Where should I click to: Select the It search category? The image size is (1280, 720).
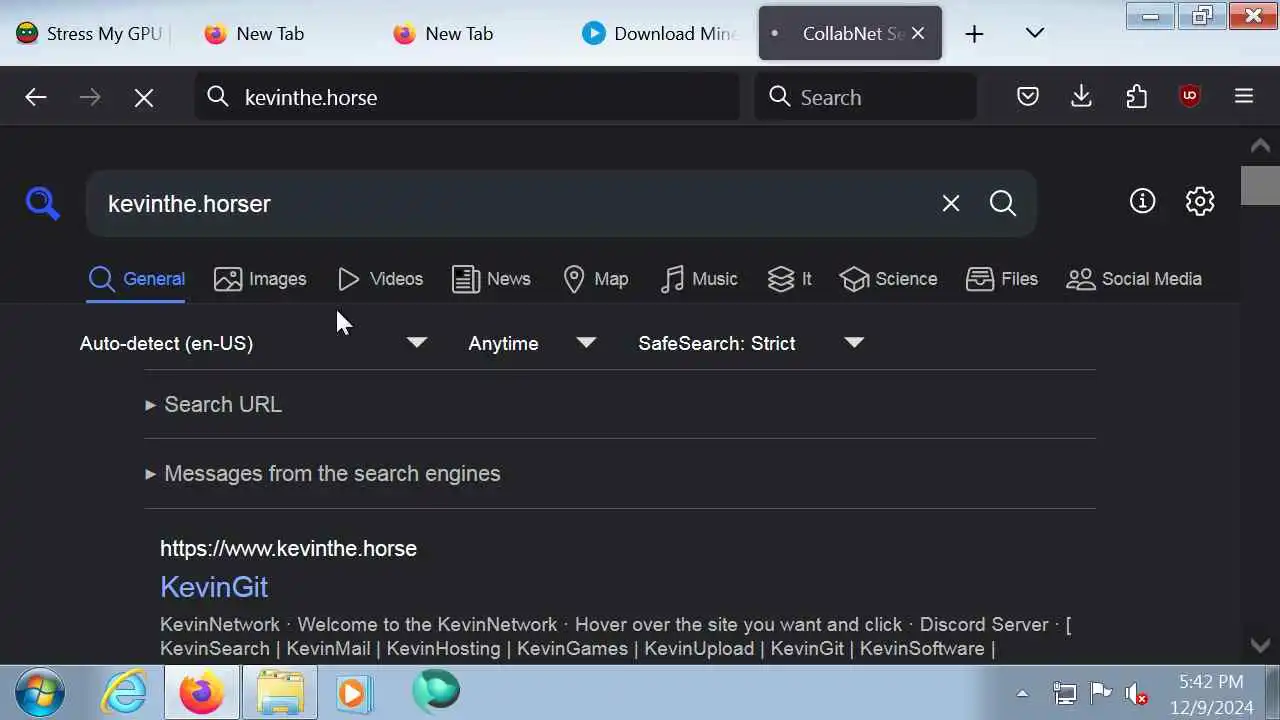point(789,279)
